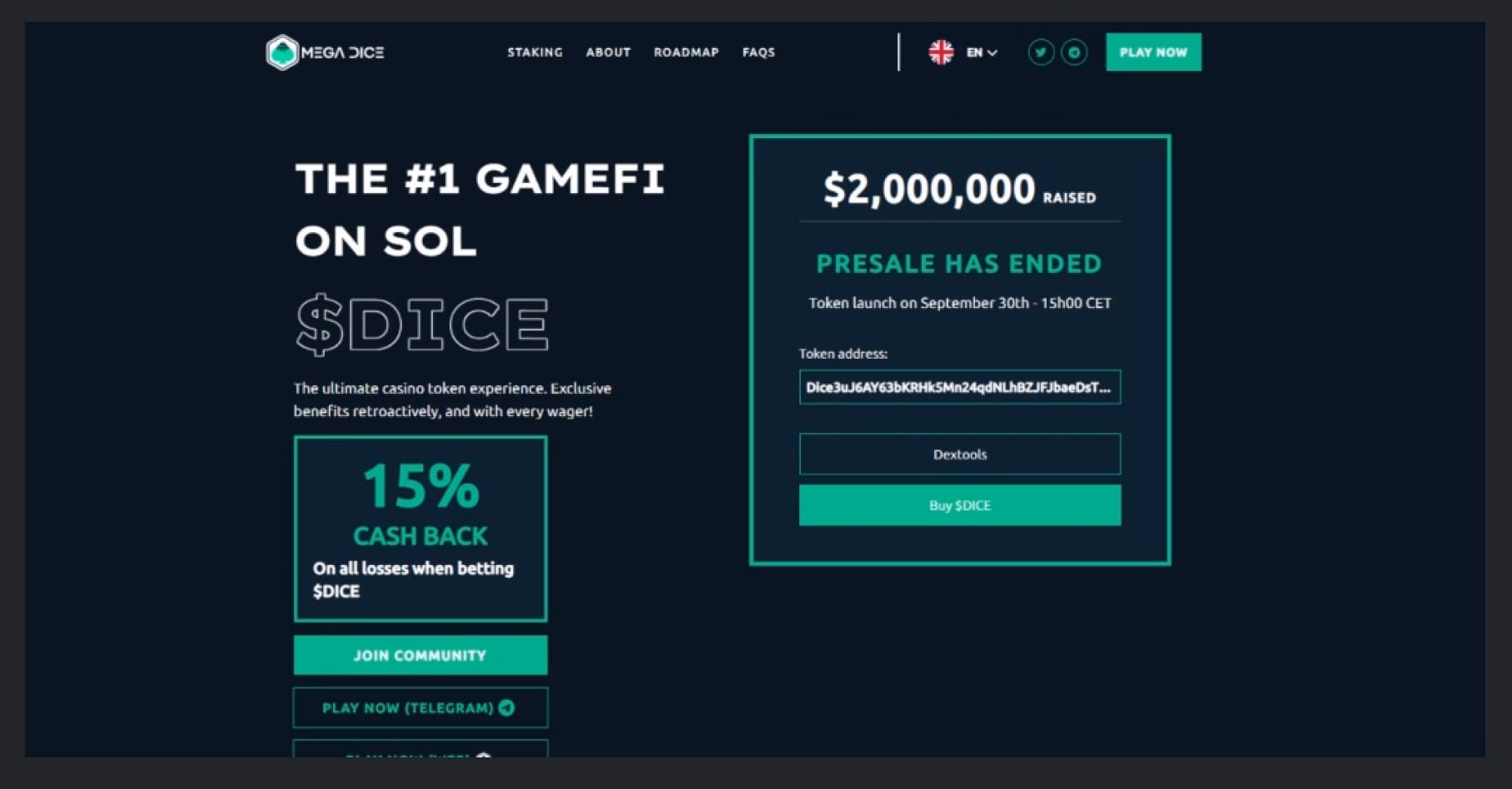Viewport: 1512px width, 789px height.
Task: Click the Telegram icon inside the Play Now (Telegram) button
Action: pos(506,707)
